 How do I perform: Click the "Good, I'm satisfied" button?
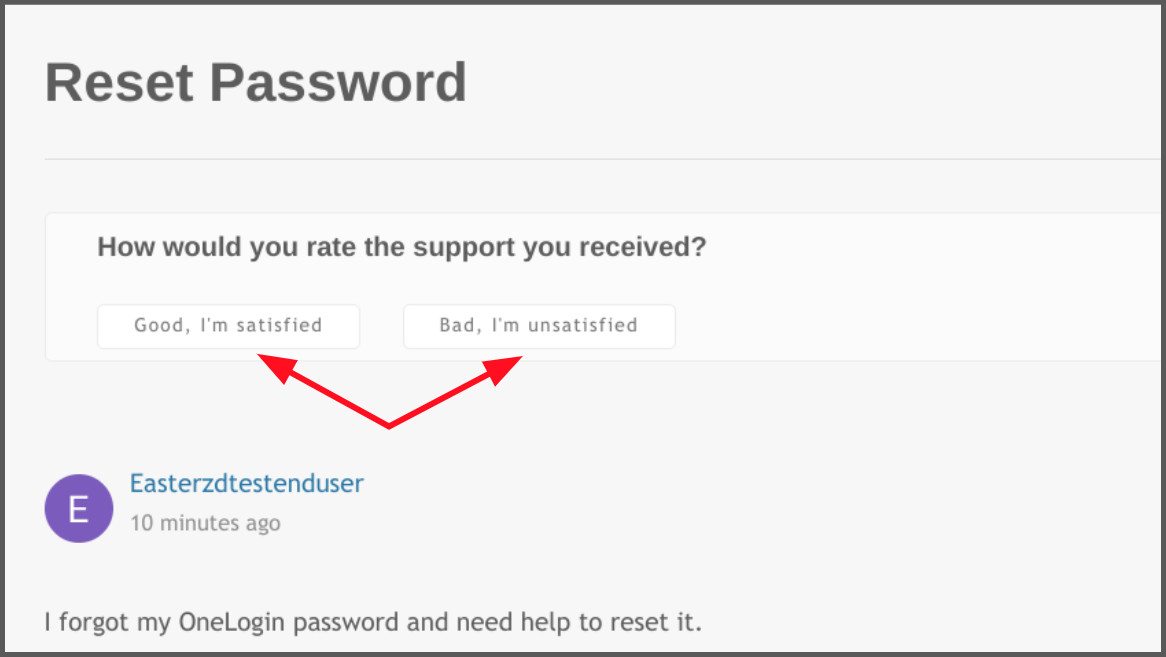point(228,326)
